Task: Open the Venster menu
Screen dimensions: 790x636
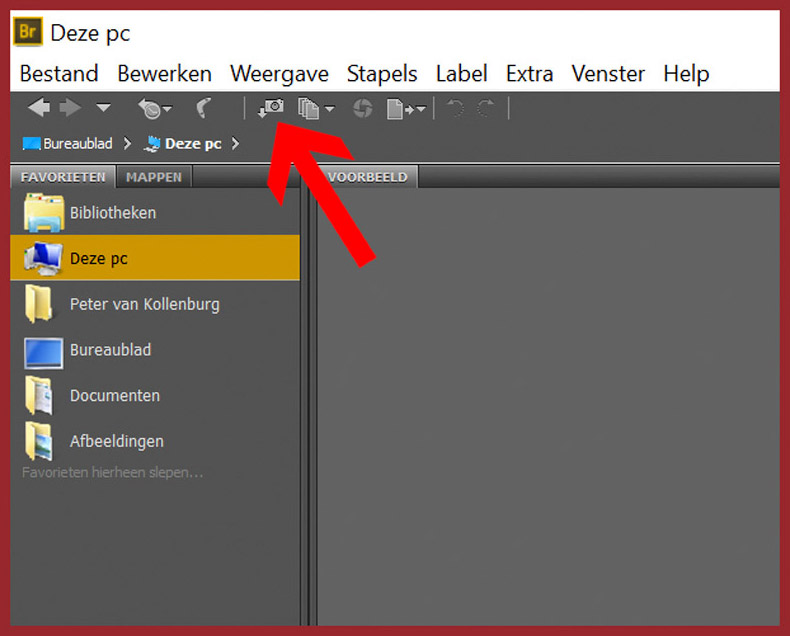Action: click(x=608, y=74)
